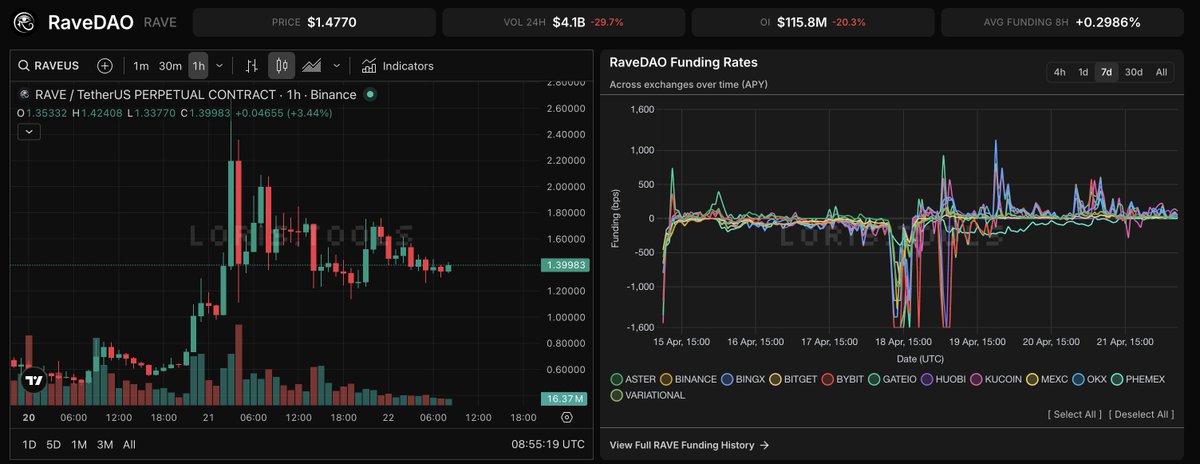Collapse the legend with chevron below OHLC
Viewport: 1200px width, 464px height.
pyautogui.click(x=29, y=132)
